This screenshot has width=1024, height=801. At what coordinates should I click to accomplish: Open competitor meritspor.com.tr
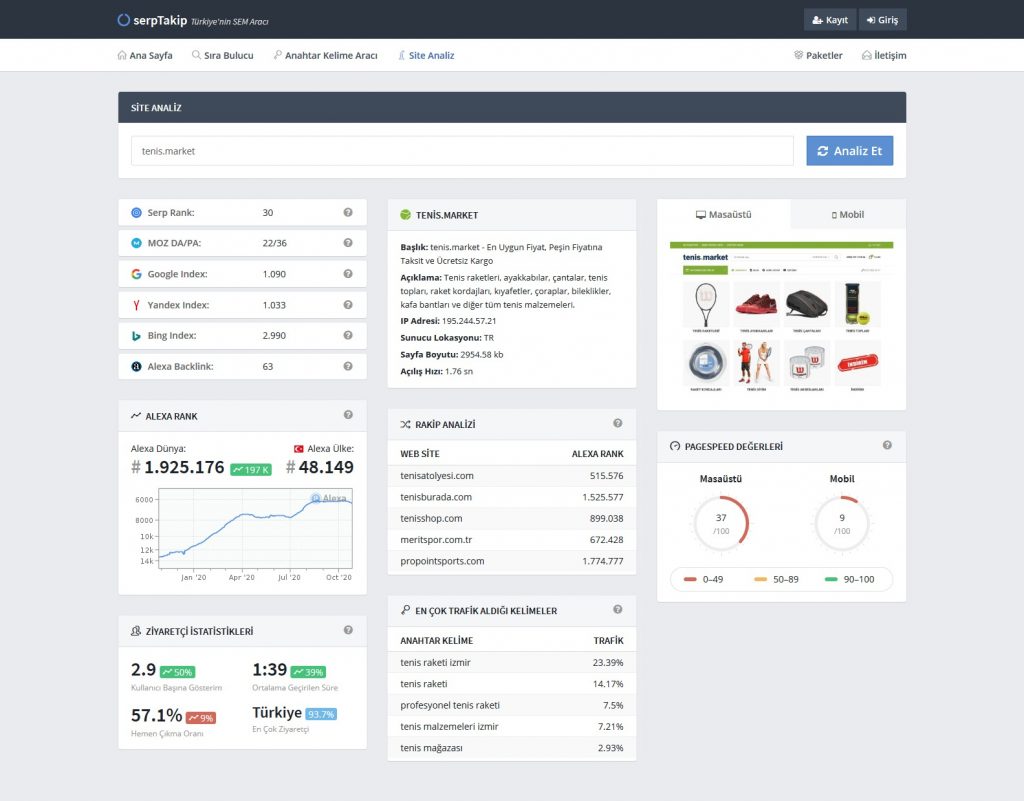pyautogui.click(x=436, y=540)
